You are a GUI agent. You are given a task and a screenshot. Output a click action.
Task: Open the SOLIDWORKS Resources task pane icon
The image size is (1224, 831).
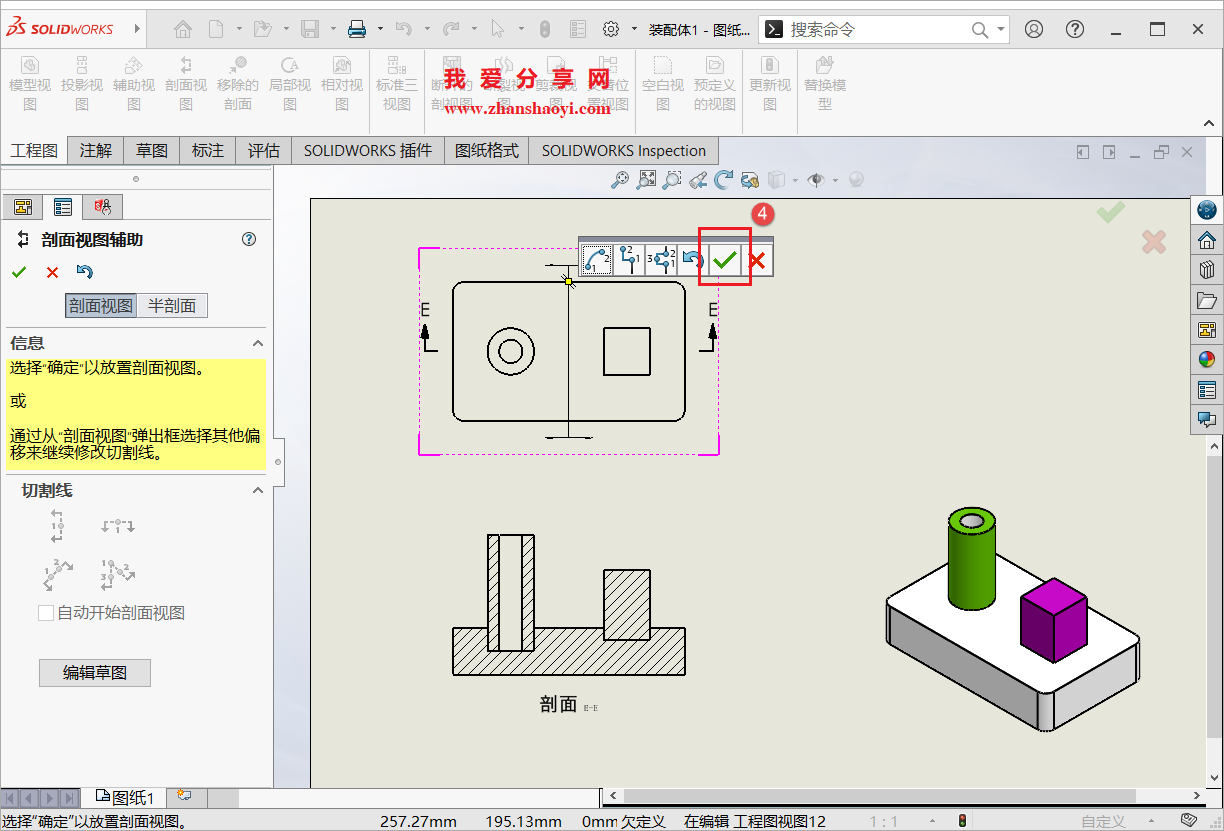(x=1207, y=240)
